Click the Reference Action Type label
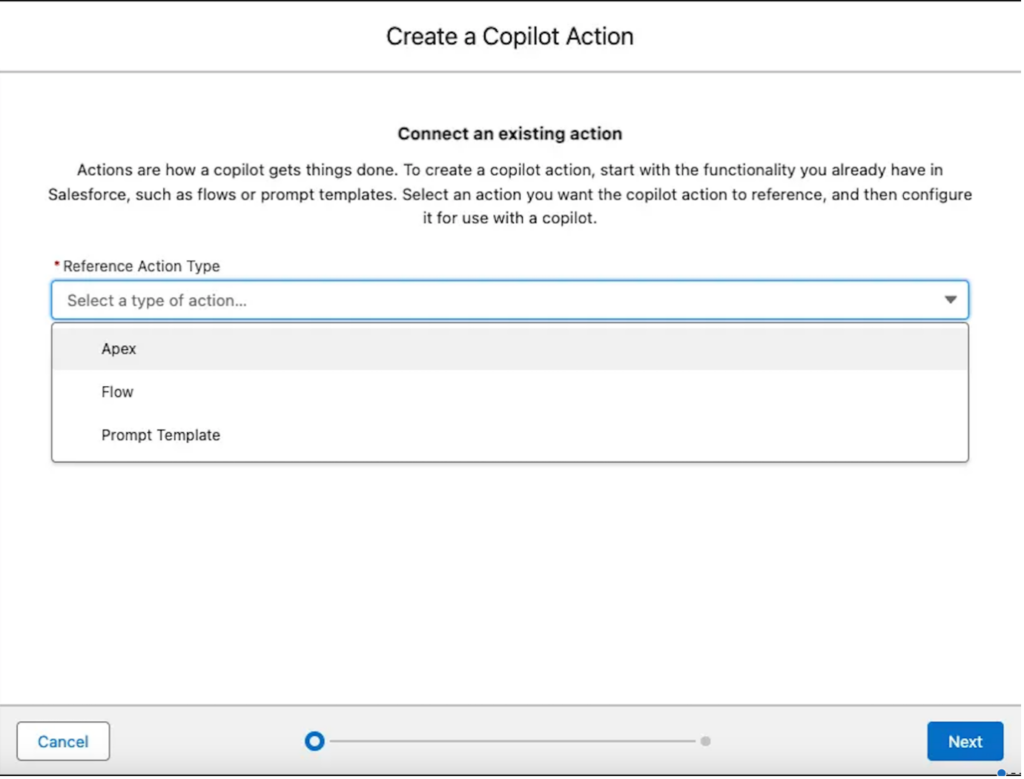 tap(141, 266)
